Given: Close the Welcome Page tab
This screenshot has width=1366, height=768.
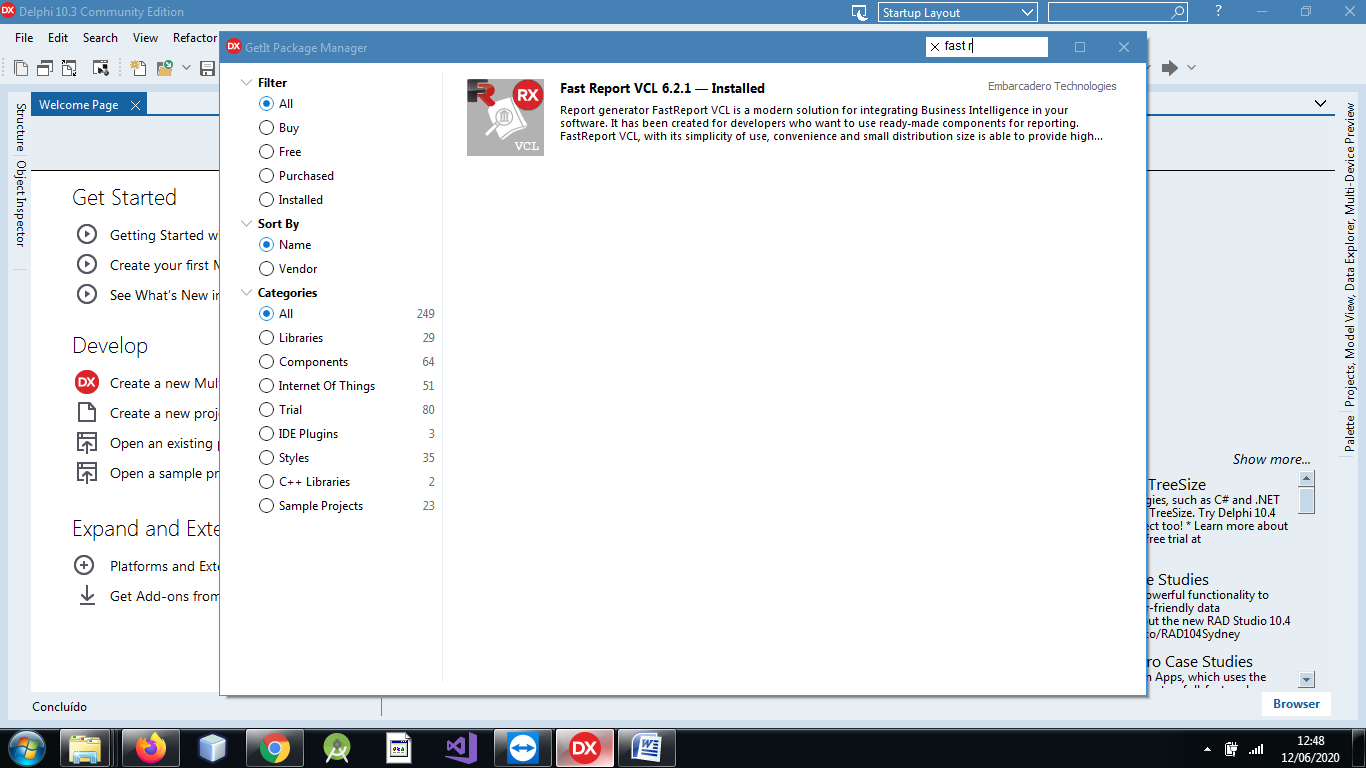Looking at the screenshot, I should [x=135, y=105].
